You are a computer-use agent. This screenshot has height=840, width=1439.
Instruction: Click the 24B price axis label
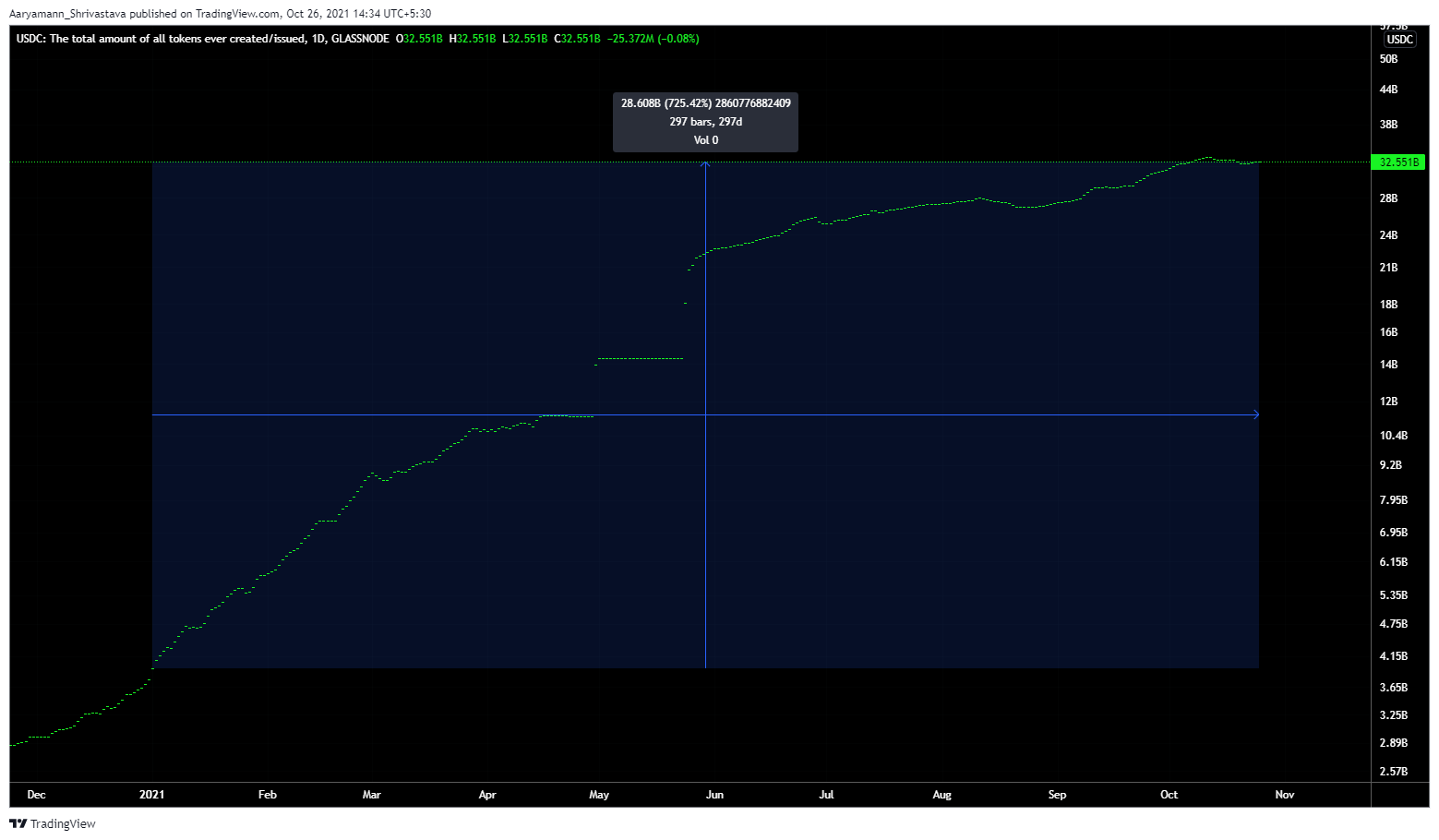[x=1388, y=235]
